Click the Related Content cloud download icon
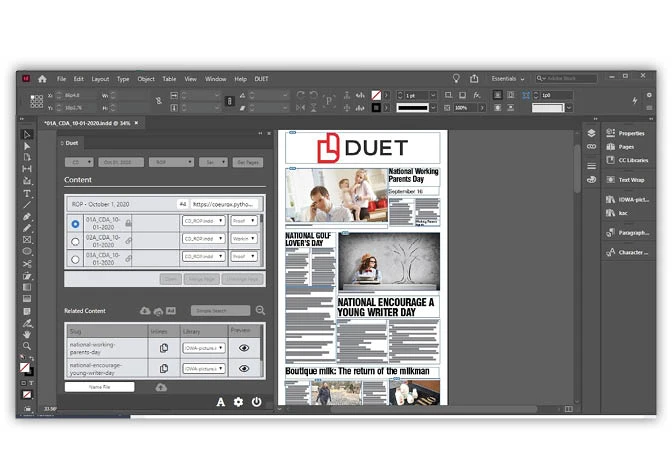The image size is (672, 462). click(145, 311)
